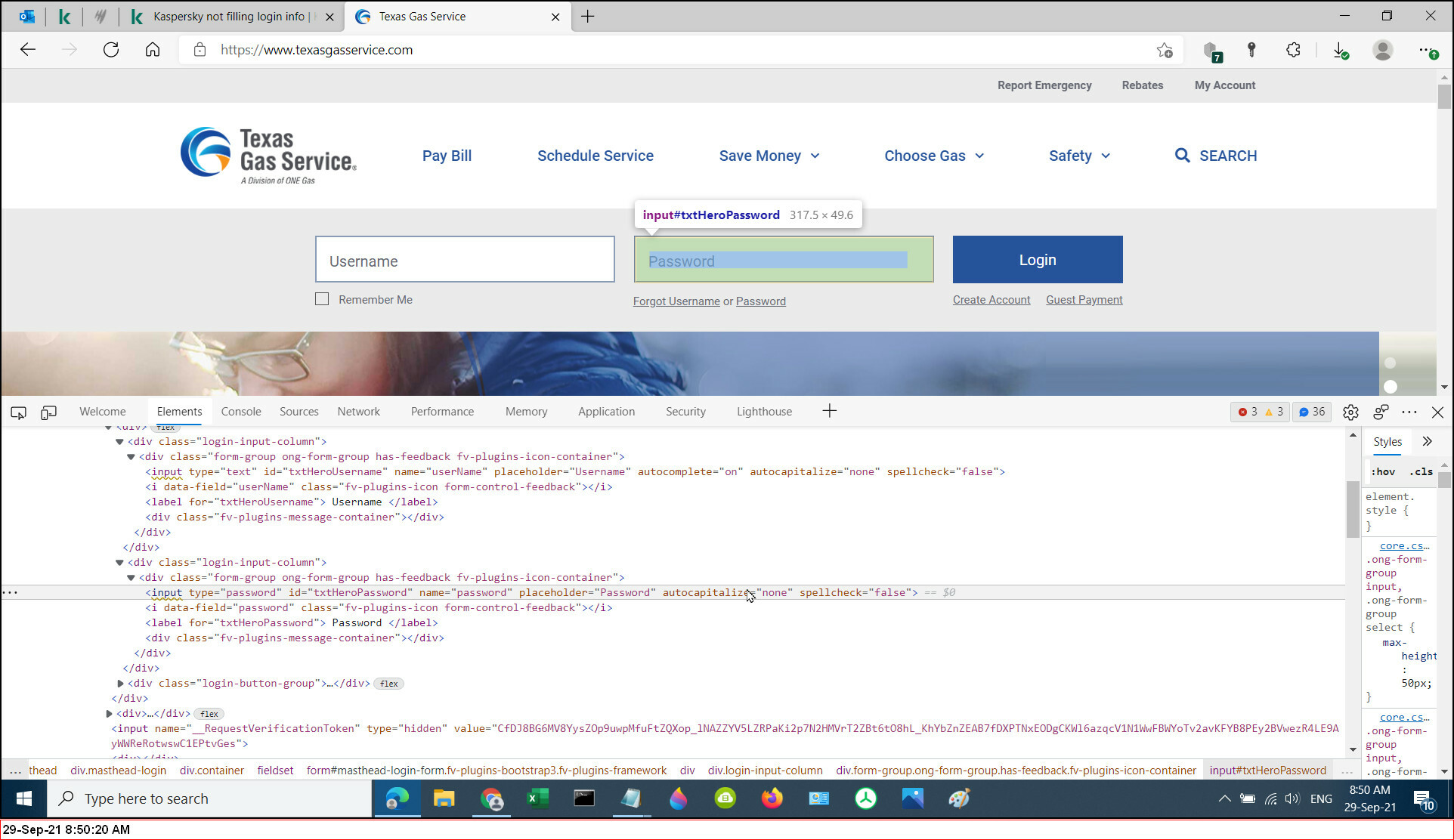Screen dimensions: 1454x840
Task: Switch to the Network tab
Action: click(358, 412)
